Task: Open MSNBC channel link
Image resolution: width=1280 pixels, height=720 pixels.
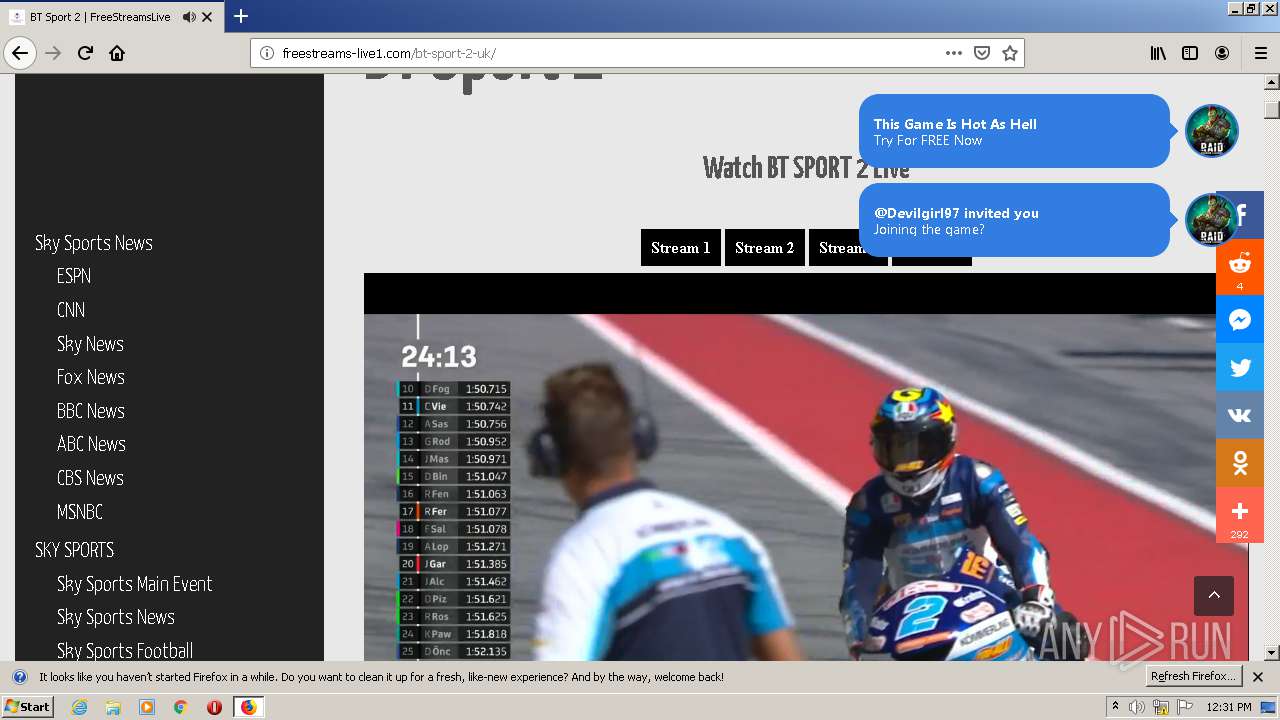Action: (80, 512)
